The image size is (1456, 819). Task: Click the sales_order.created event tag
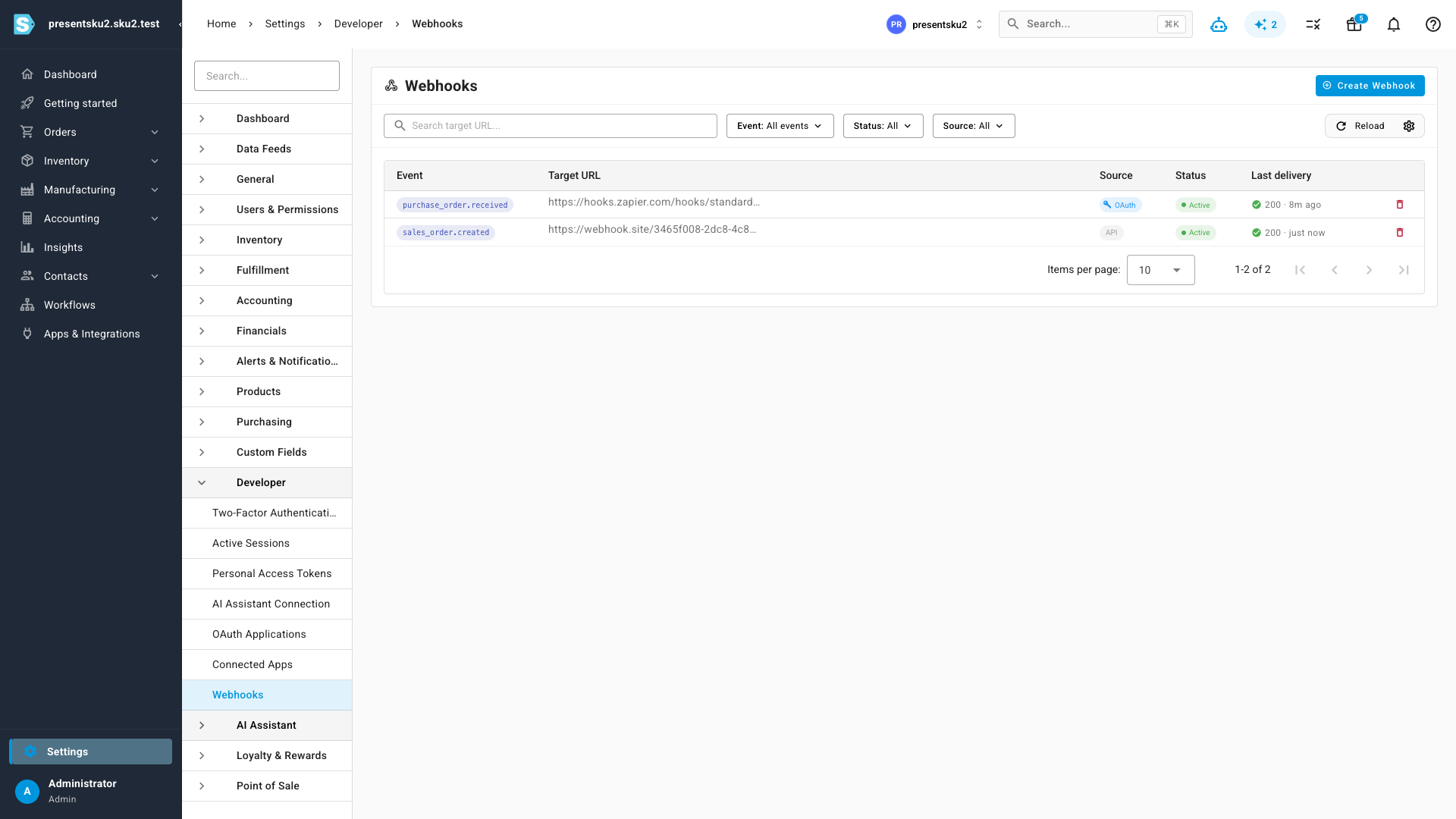[446, 233]
